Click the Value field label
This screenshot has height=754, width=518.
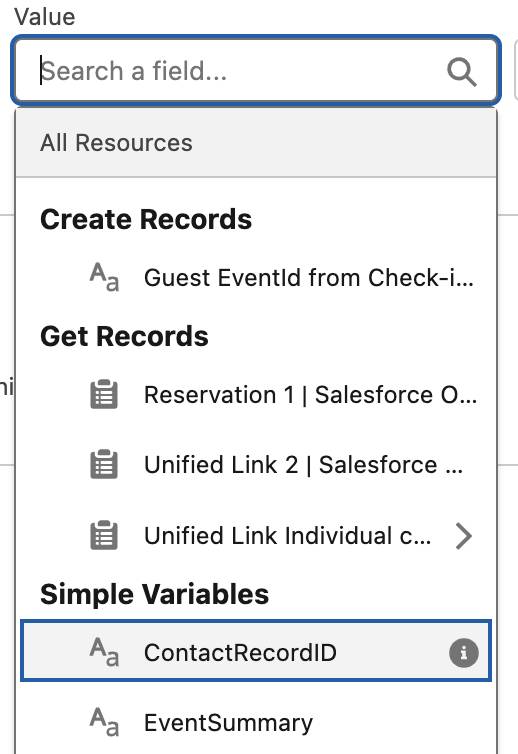45,17
